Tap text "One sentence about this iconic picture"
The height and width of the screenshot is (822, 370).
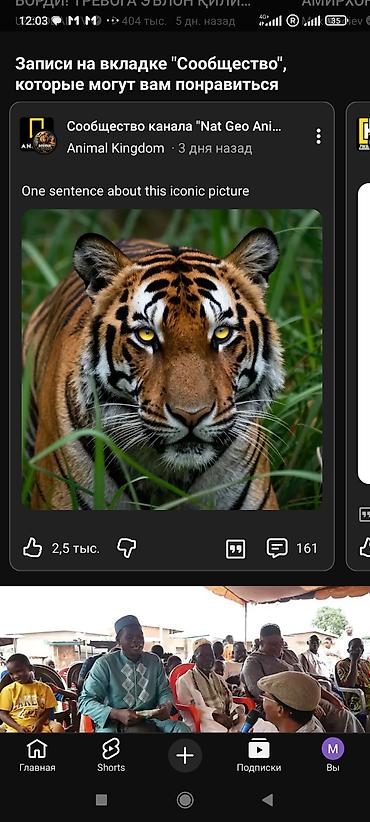coord(135,191)
